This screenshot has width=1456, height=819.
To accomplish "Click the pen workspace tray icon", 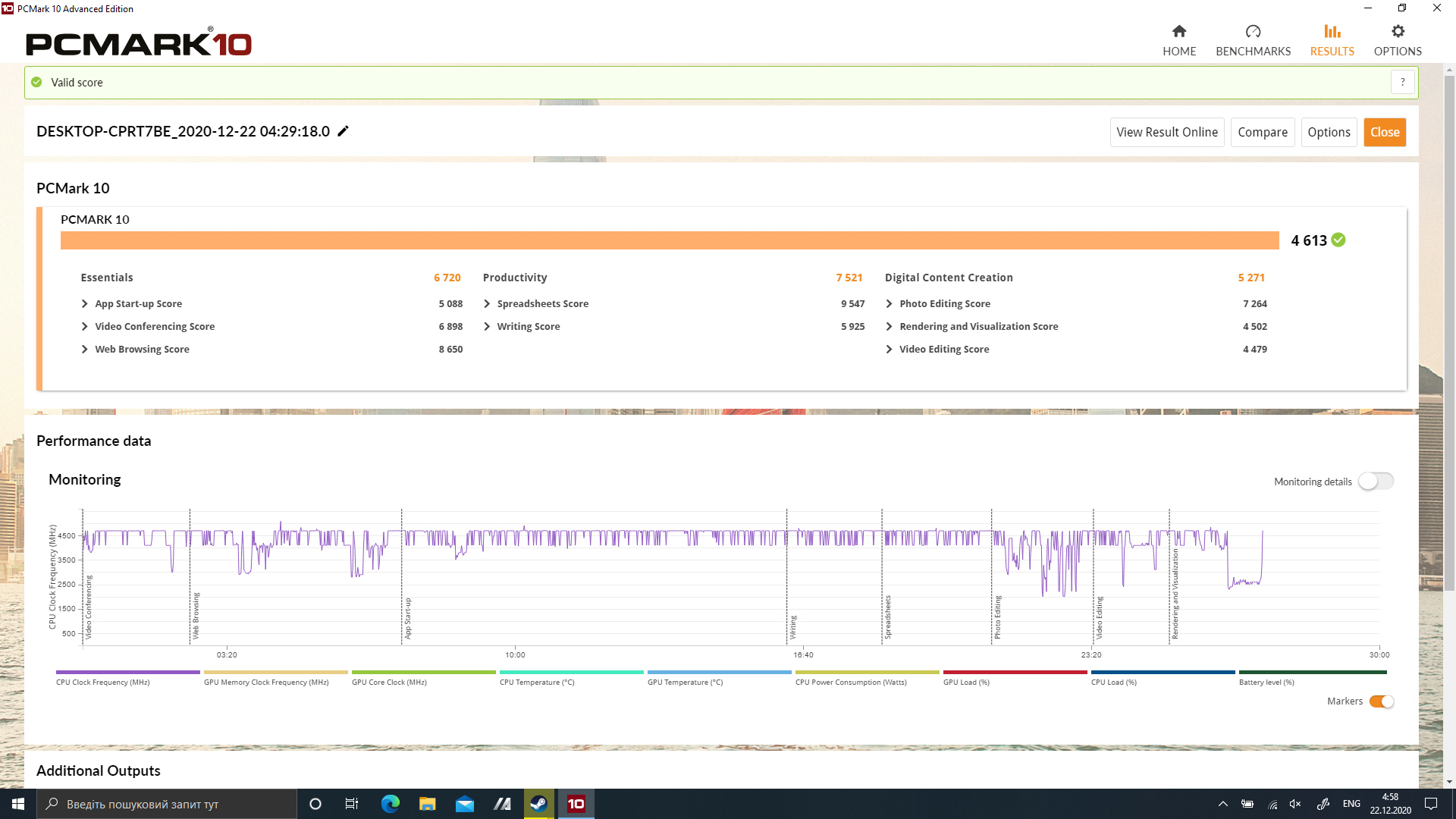I will point(1323,804).
